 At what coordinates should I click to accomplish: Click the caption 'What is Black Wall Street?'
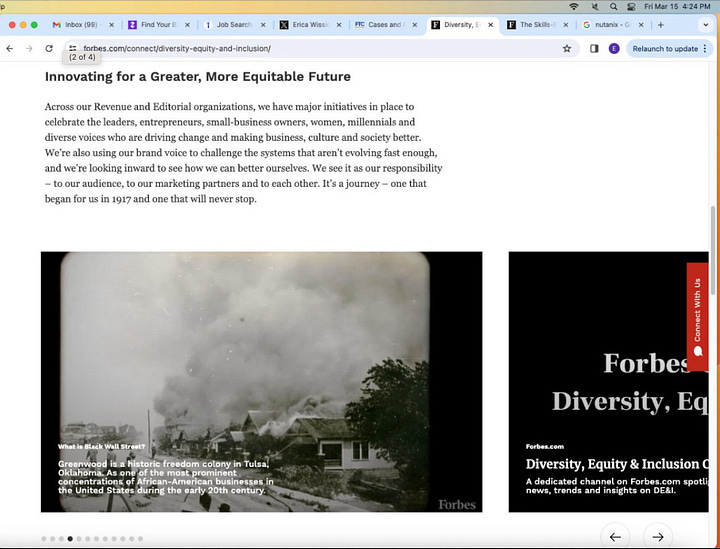pos(101,446)
